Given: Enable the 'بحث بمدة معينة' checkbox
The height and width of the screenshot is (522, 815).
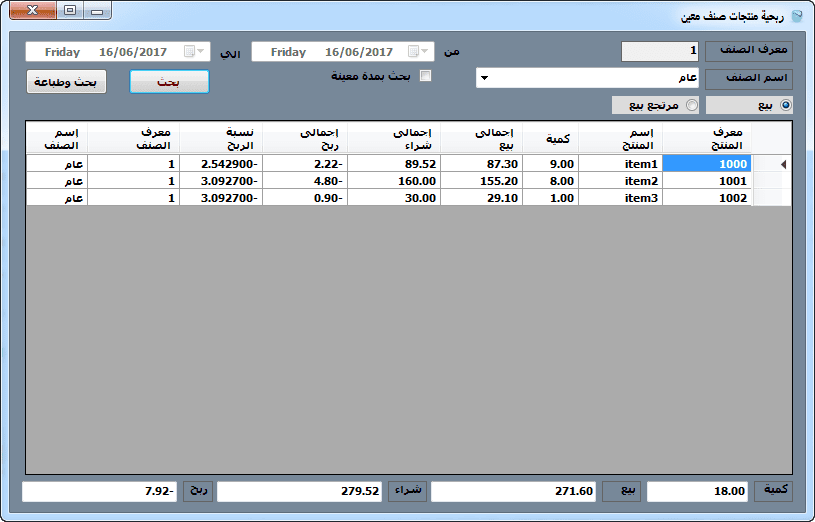Looking at the screenshot, I should pyautogui.click(x=425, y=76).
